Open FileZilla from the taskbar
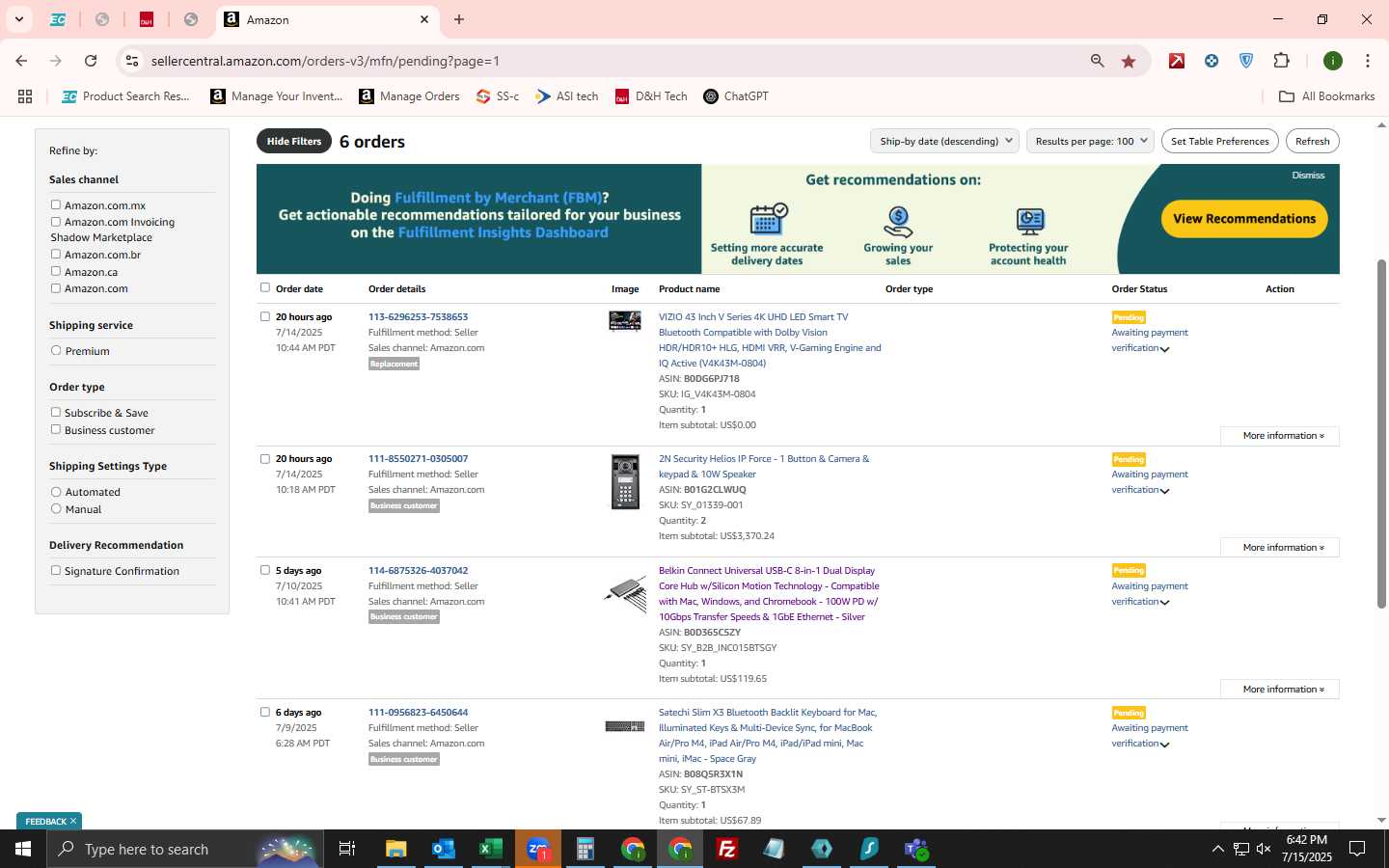1389x868 pixels. (727, 849)
